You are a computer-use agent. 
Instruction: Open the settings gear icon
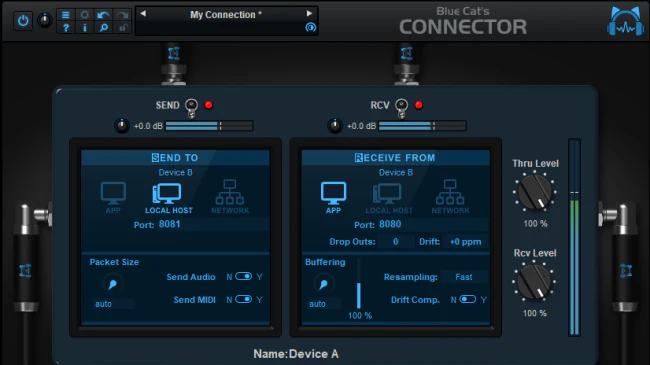85,15
